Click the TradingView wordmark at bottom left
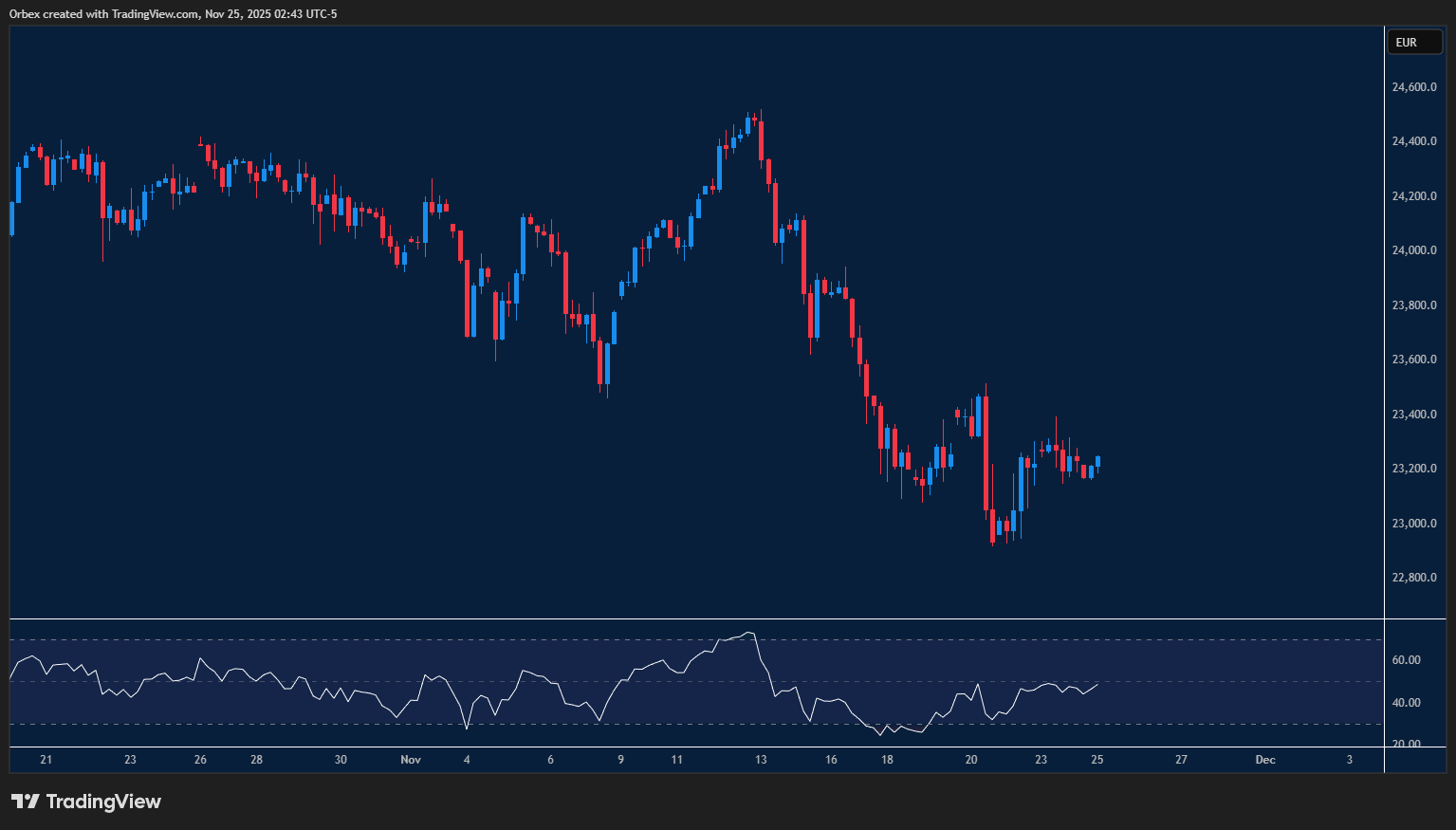1456x830 pixels. coord(103,802)
